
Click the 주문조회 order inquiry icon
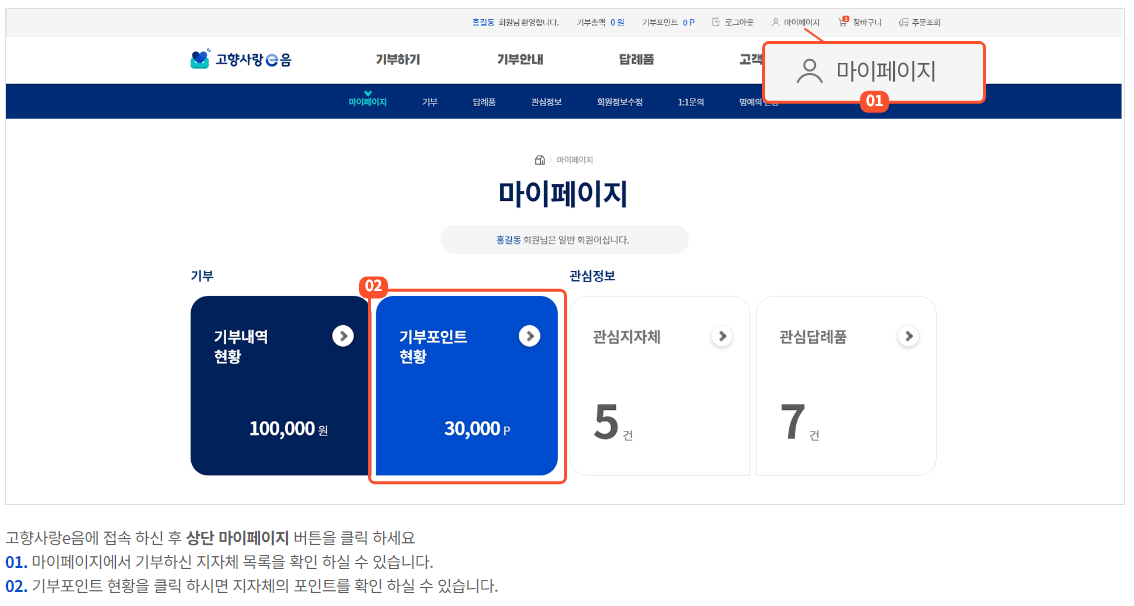pos(902,22)
